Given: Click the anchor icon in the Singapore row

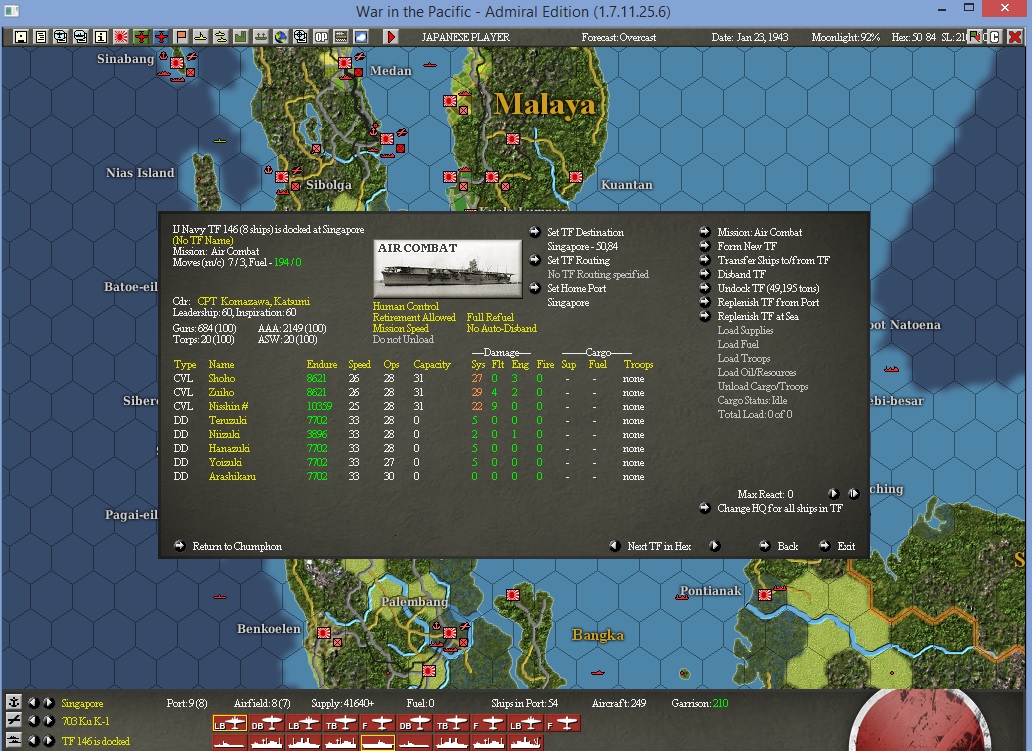Looking at the screenshot, I should pos(13,702).
